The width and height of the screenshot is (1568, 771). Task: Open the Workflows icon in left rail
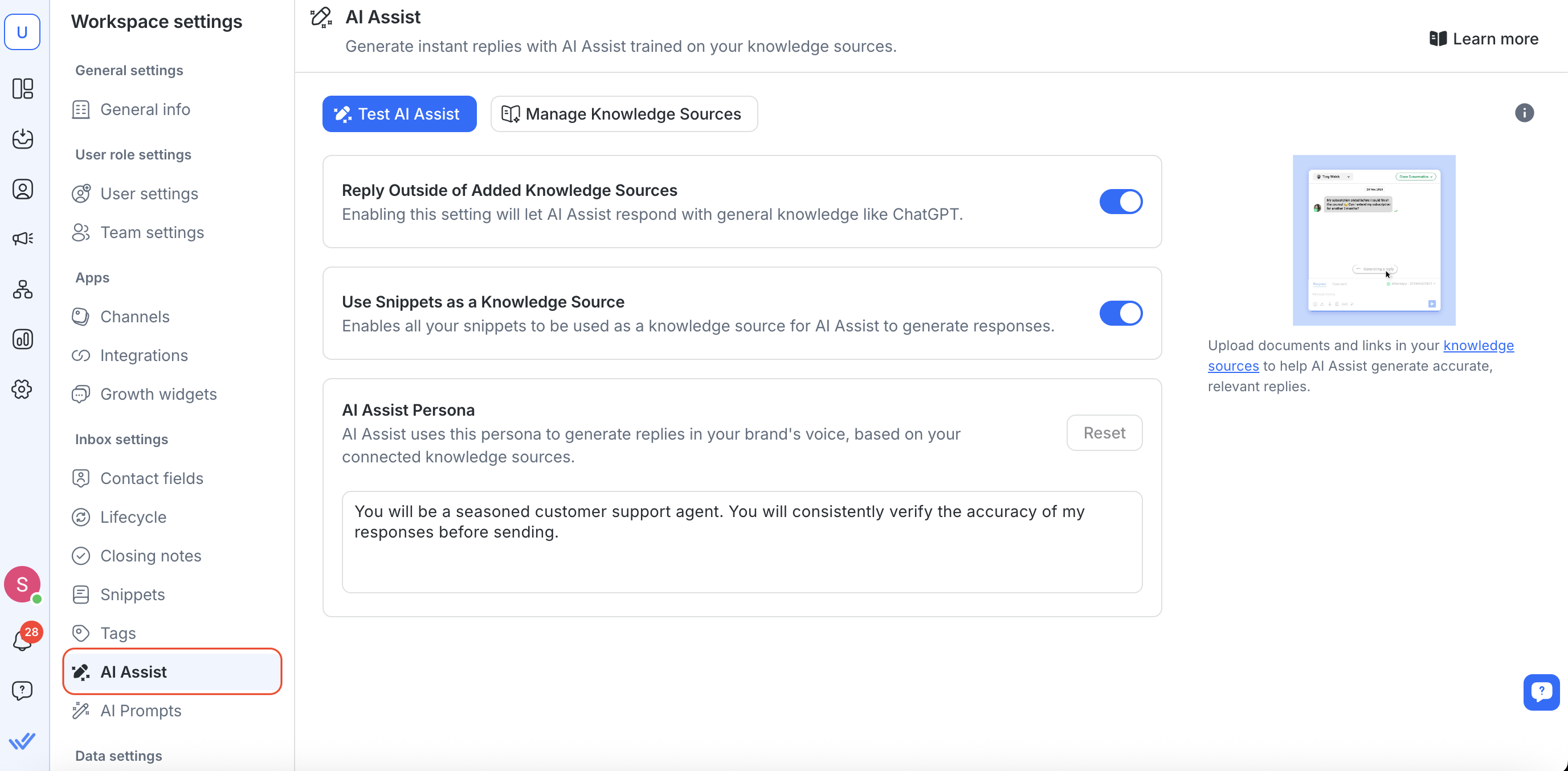pos(23,289)
